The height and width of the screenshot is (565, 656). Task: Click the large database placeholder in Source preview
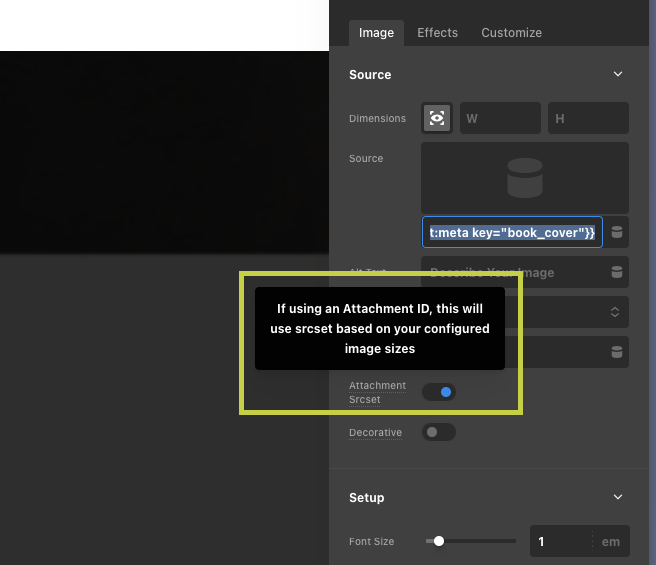pos(524,178)
